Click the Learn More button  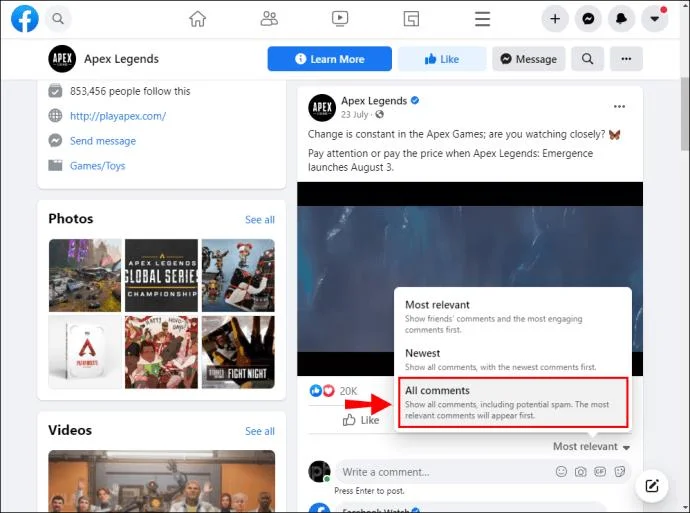point(330,59)
